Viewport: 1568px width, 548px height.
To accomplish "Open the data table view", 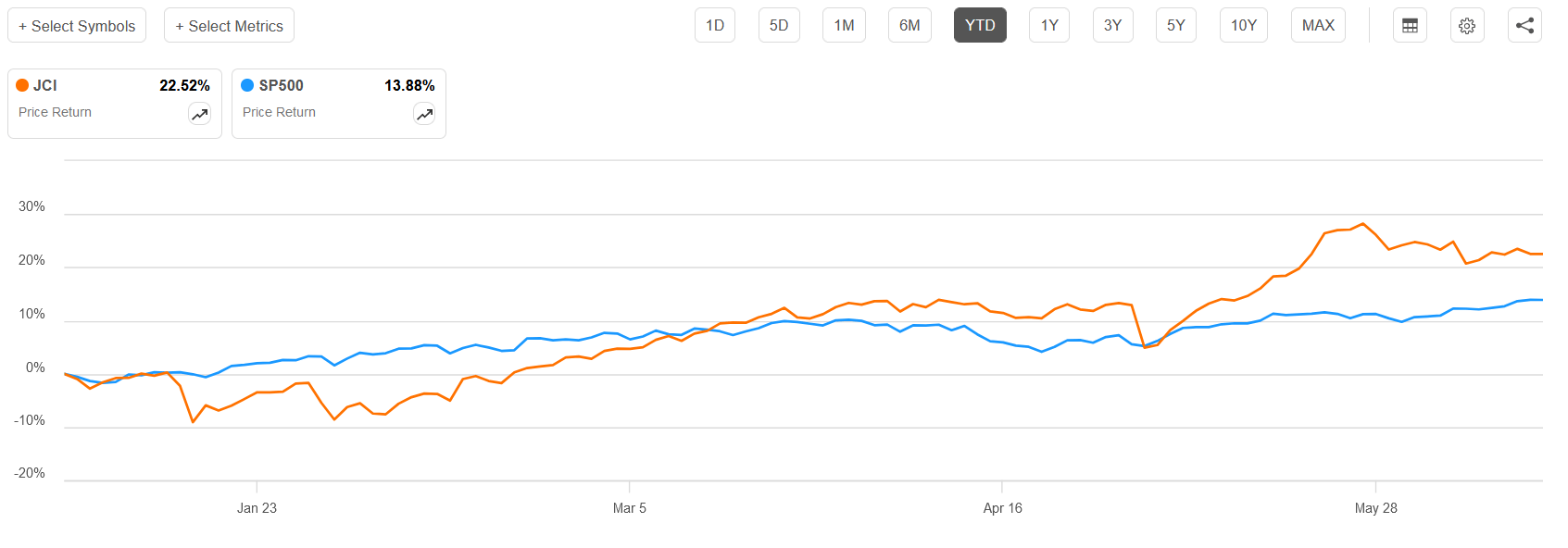I will 1410,25.
